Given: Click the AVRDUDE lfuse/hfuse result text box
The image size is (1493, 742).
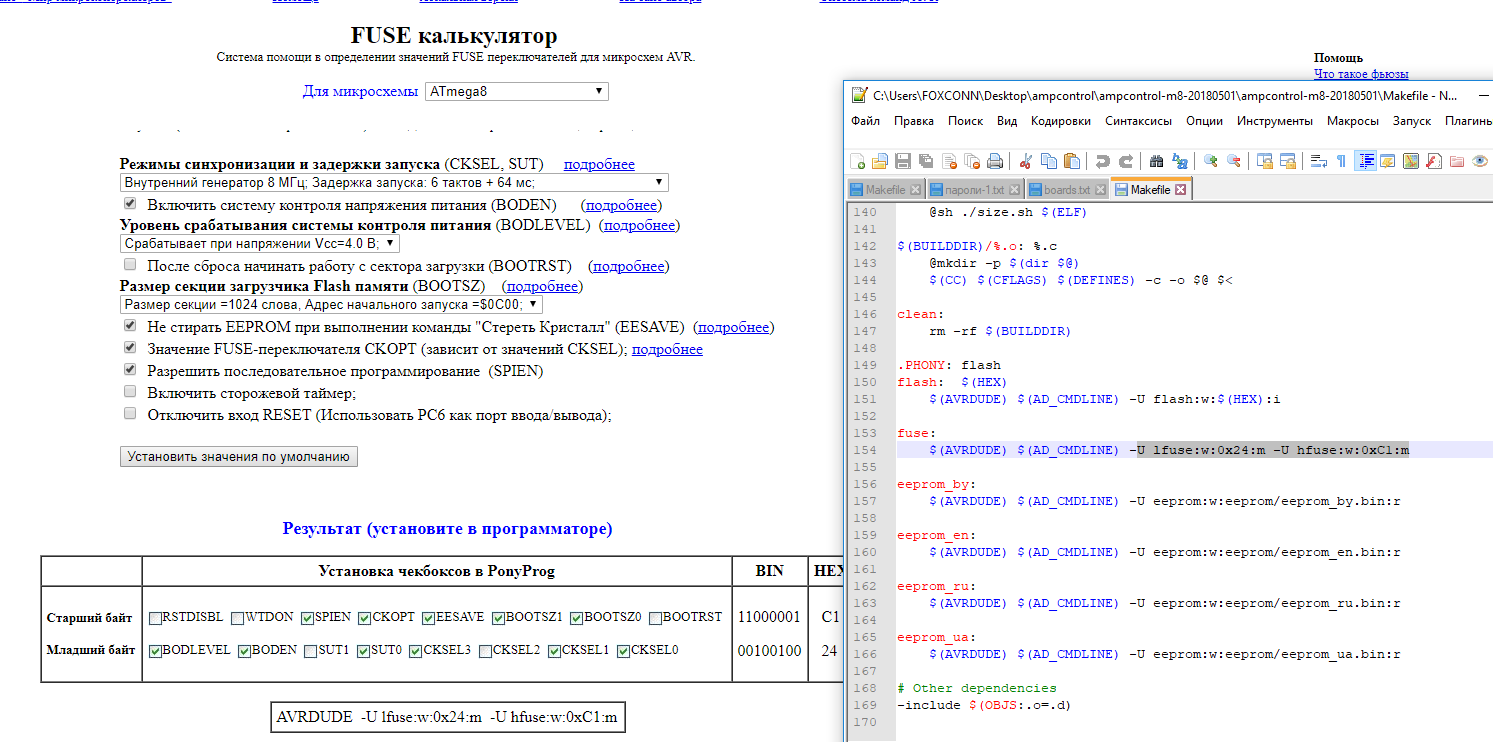Looking at the screenshot, I should [x=448, y=717].
